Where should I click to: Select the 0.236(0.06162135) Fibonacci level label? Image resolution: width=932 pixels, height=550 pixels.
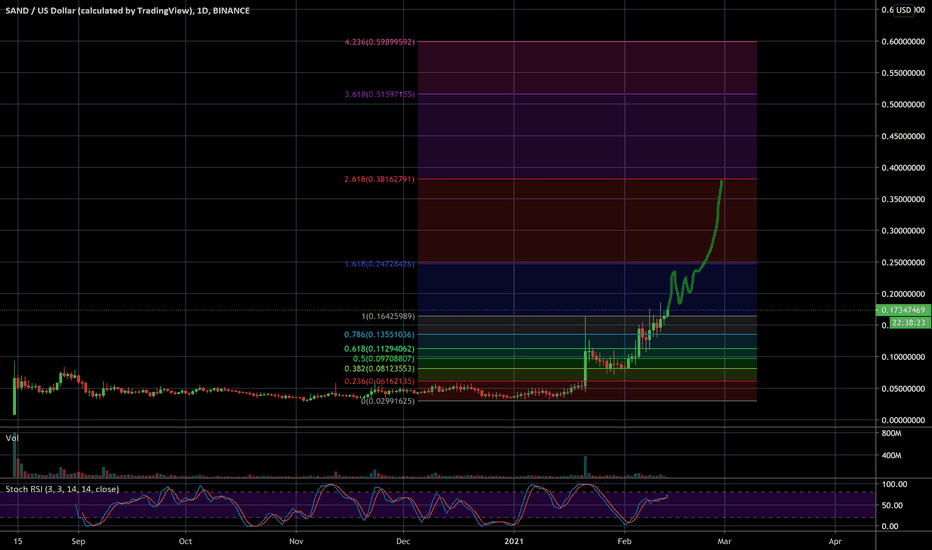point(380,381)
